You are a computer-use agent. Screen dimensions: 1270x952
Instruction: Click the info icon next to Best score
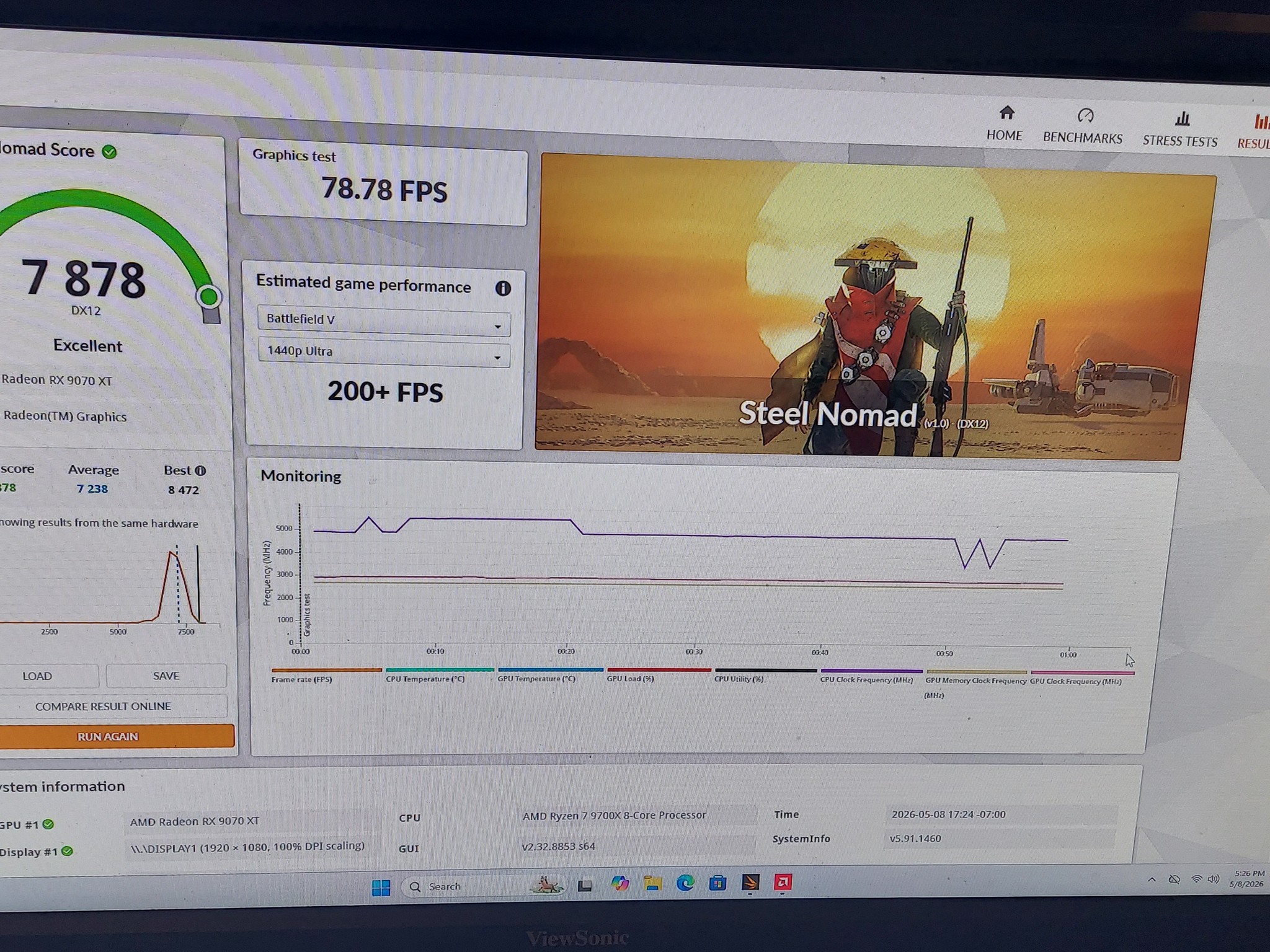(x=200, y=470)
